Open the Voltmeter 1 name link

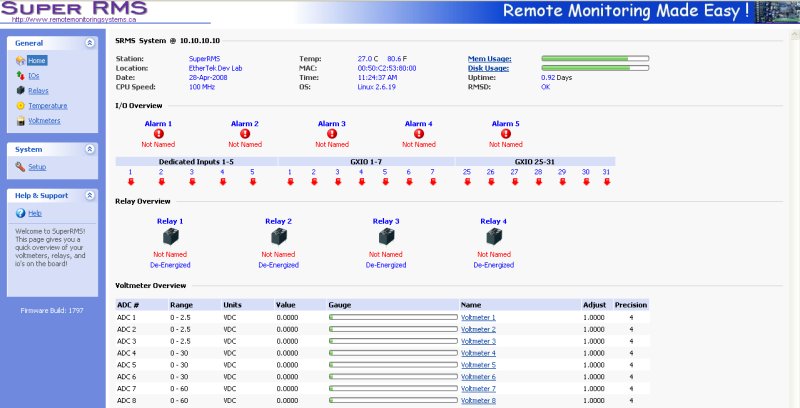click(478, 317)
